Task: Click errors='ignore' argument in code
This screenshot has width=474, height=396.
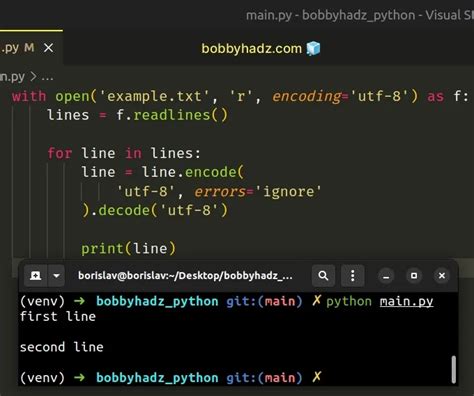Action: pyautogui.click(x=258, y=192)
